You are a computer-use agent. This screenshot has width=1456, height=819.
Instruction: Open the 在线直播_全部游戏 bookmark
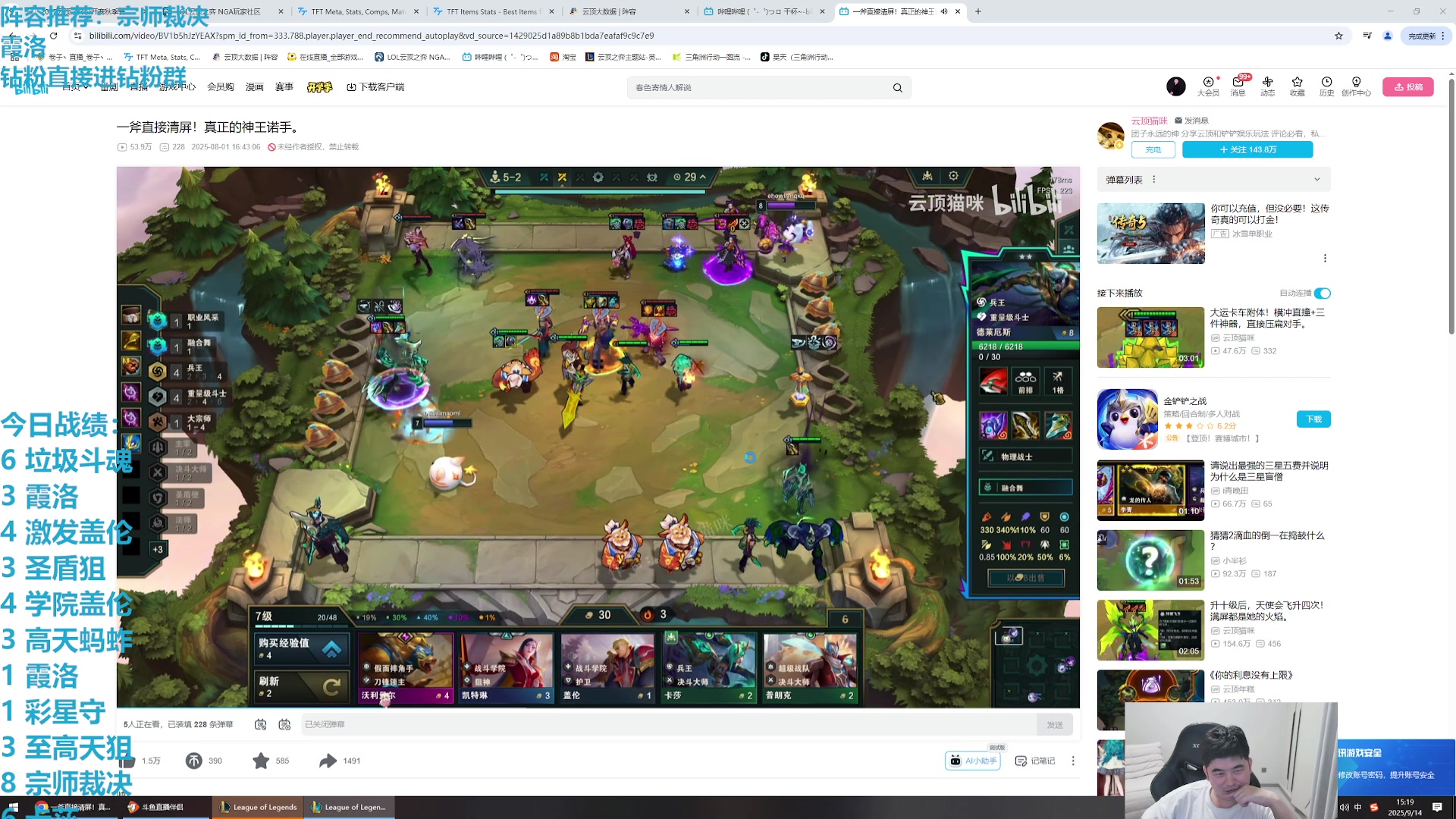(325, 57)
